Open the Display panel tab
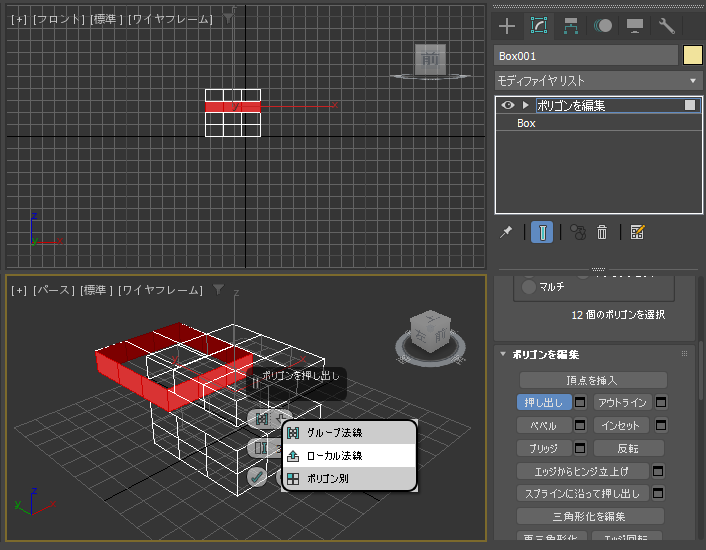The width and height of the screenshot is (706, 550). [x=635, y=26]
